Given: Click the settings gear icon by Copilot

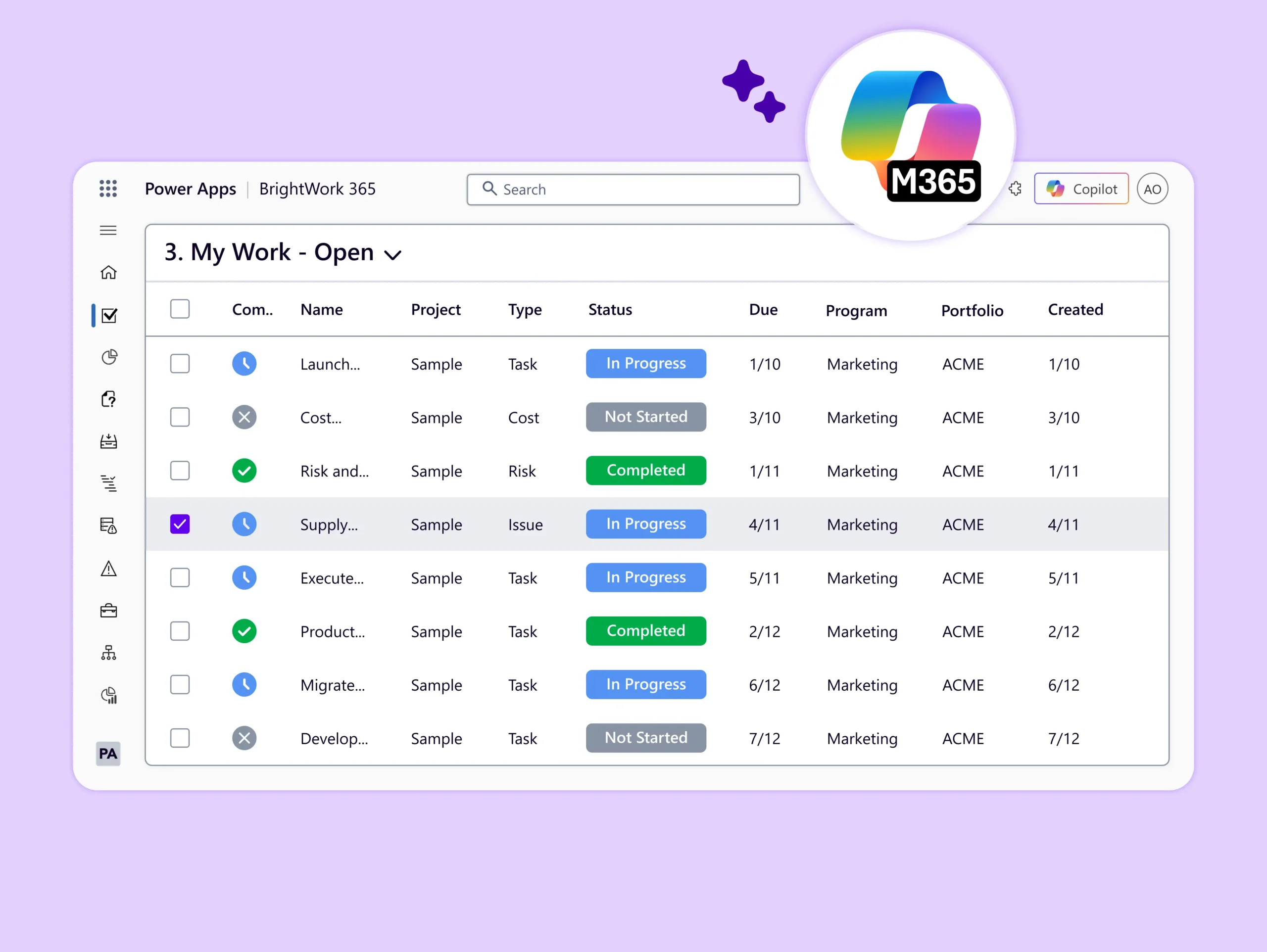Looking at the screenshot, I should pos(1015,189).
